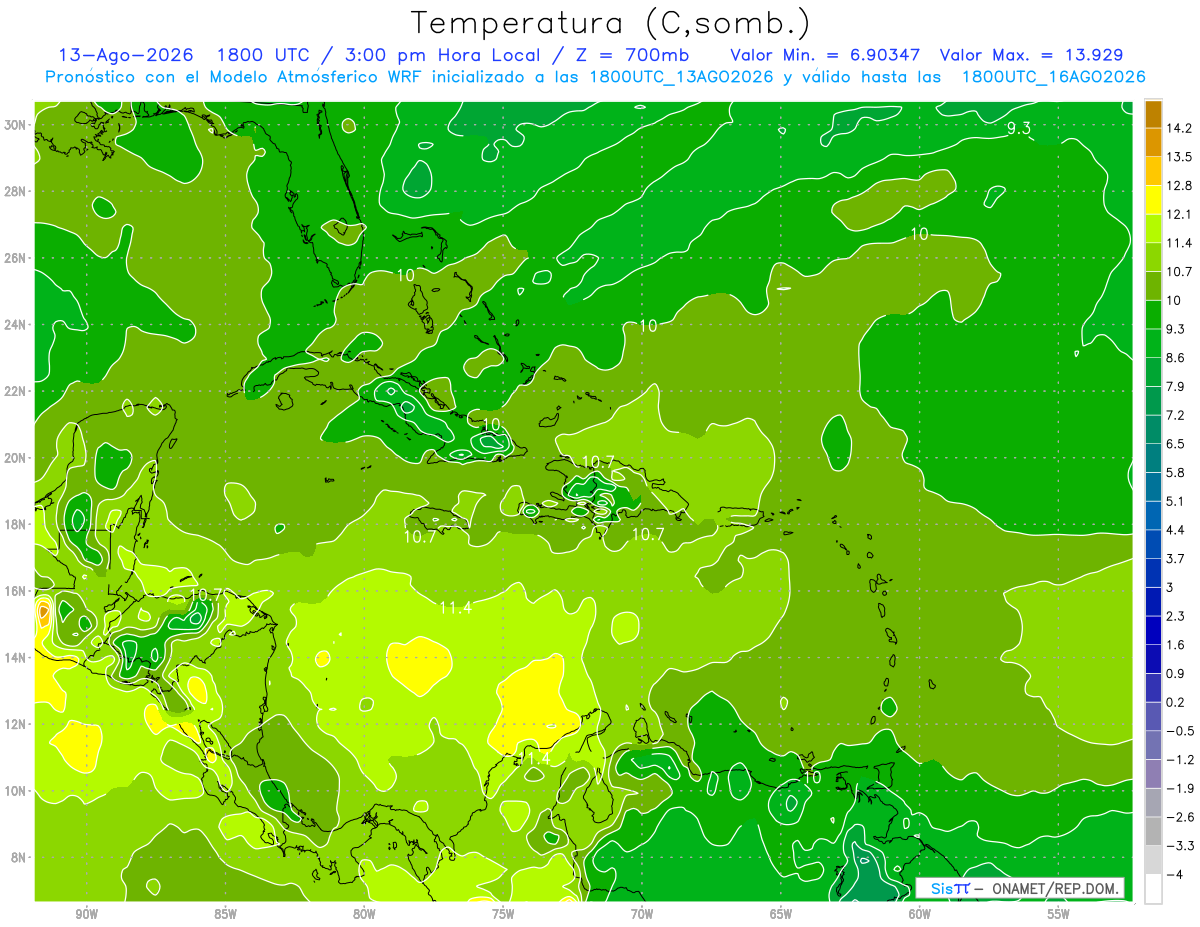Click "Valor Min. = 6.90347" text
Image resolution: width=1200 pixels, height=927 pixels.
coord(826,55)
